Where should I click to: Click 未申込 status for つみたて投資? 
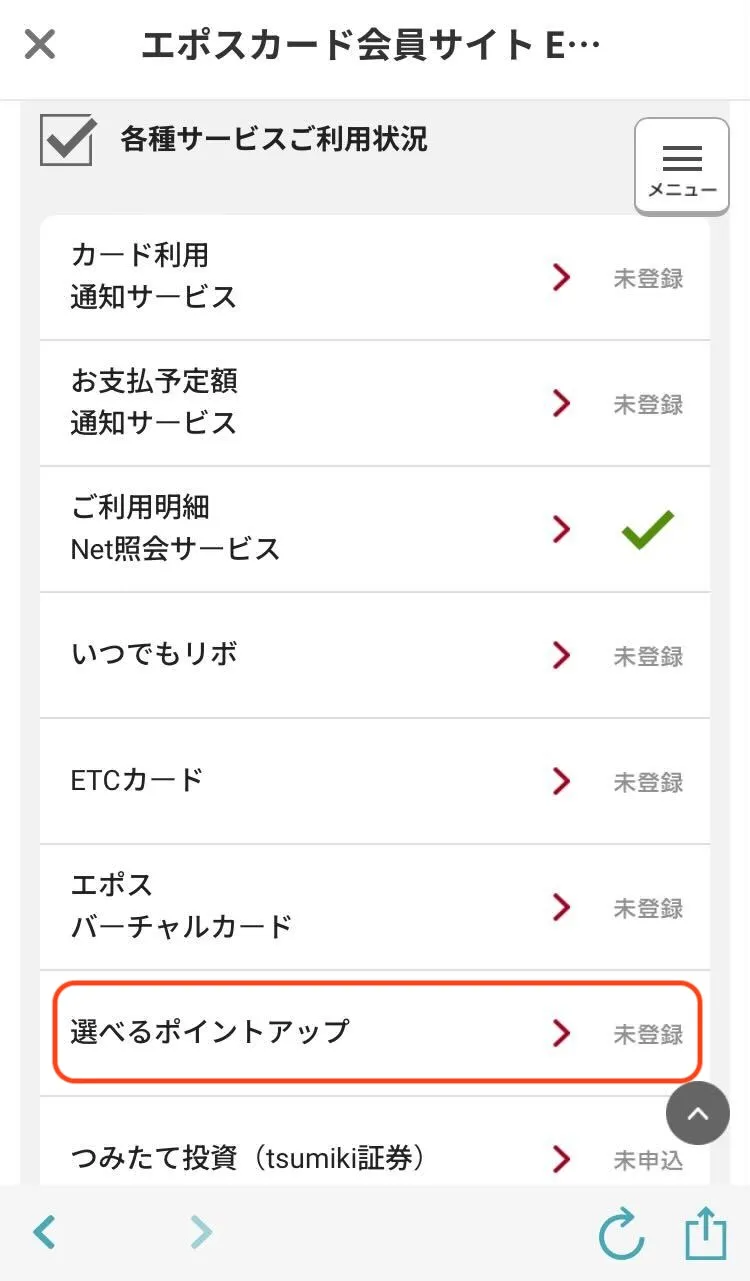tap(648, 1161)
